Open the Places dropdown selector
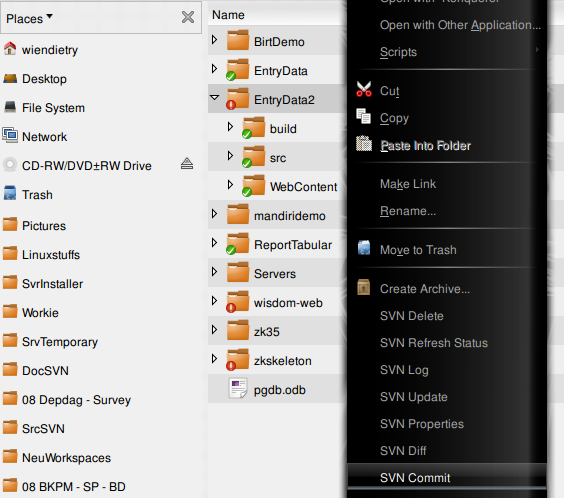 29,18
